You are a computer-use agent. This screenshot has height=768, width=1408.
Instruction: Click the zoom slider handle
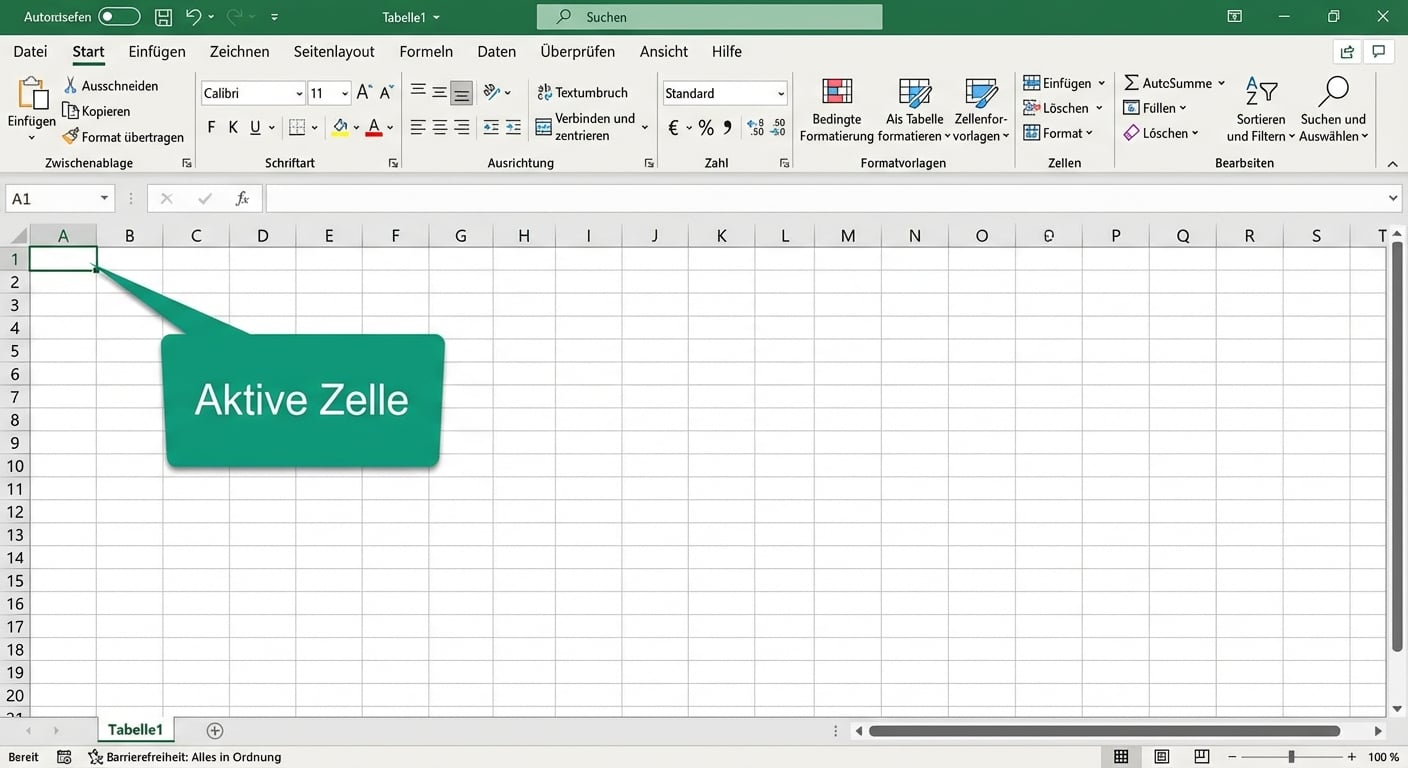(1292, 757)
